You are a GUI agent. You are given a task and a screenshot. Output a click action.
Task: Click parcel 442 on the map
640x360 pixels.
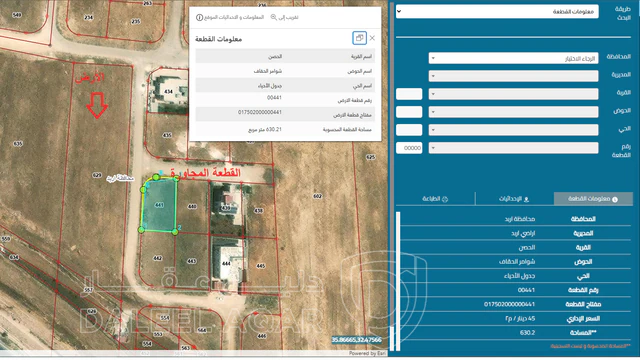click(158, 258)
